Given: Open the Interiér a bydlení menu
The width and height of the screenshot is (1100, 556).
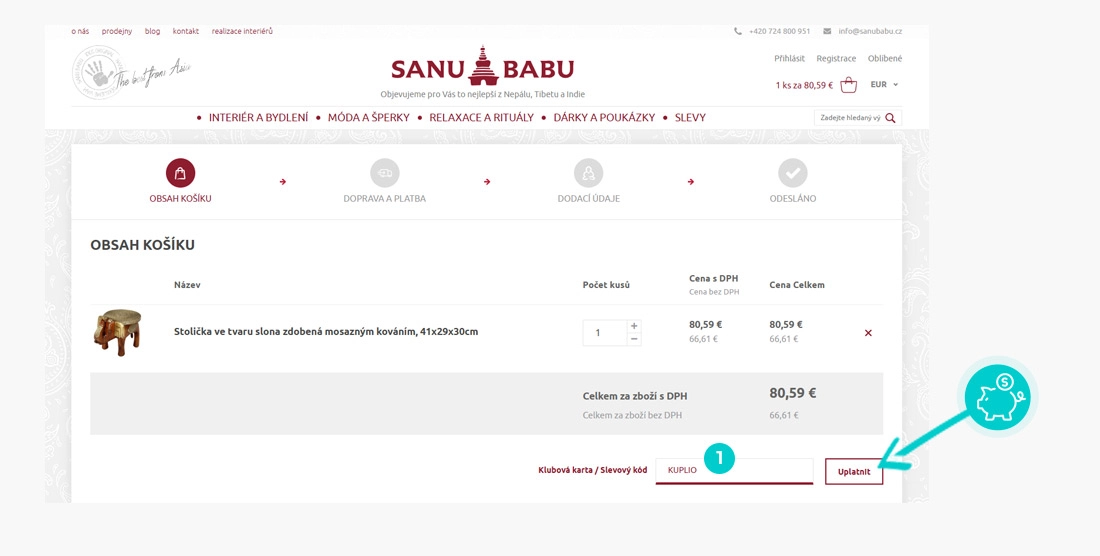Looking at the screenshot, I should pyautogui.click(x=258, y=118).
